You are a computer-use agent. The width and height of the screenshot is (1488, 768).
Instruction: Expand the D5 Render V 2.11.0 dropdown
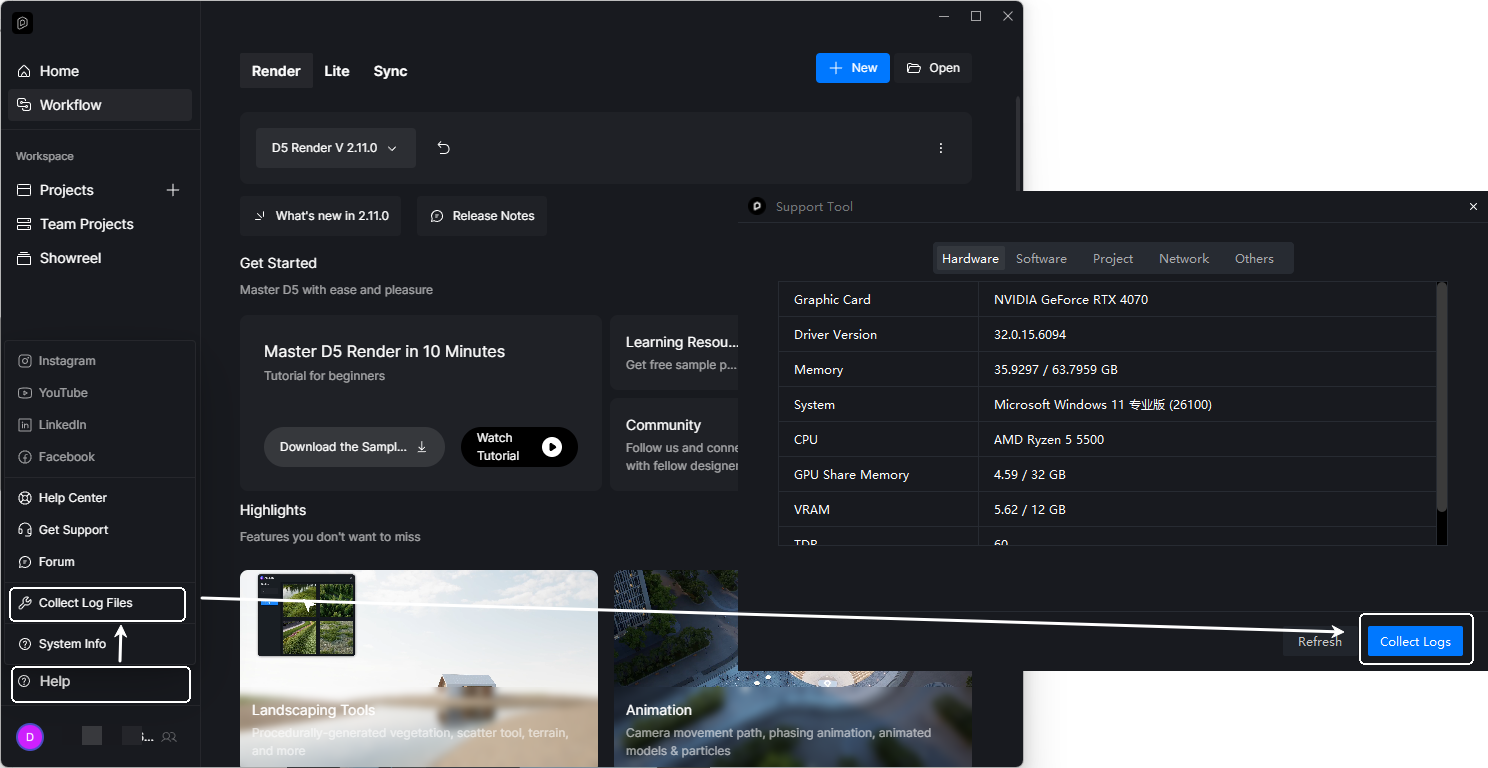pos(336,148)
